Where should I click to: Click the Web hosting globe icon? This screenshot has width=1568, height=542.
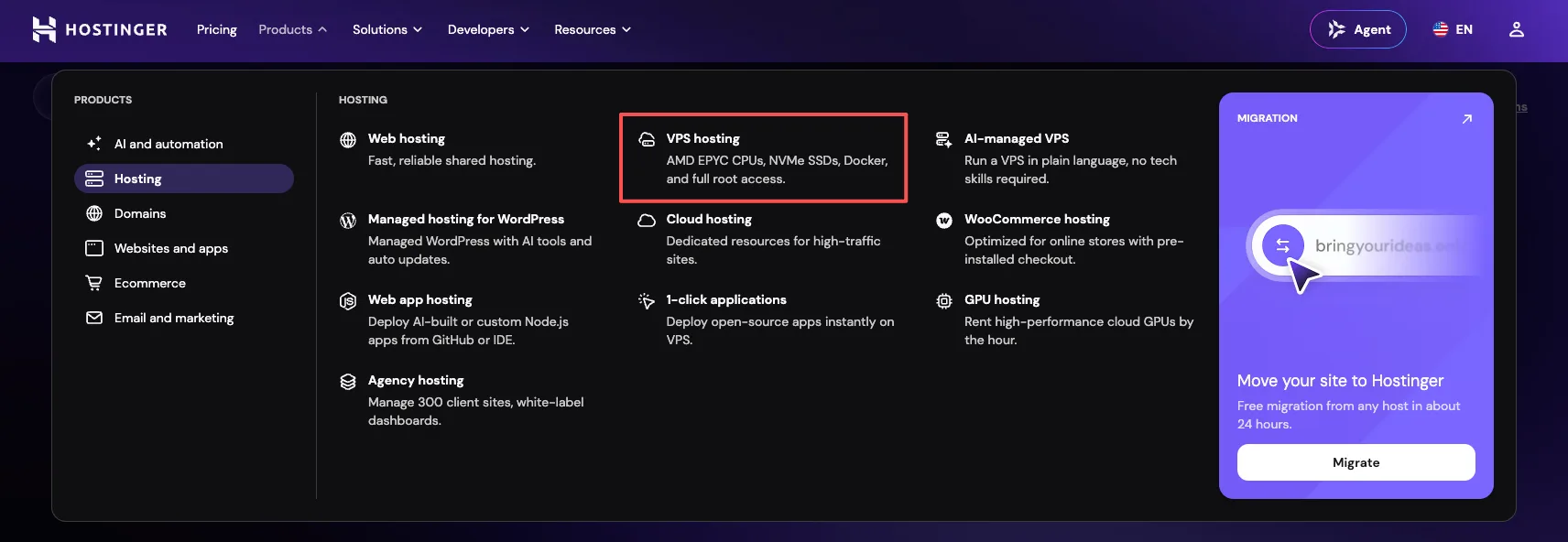point(348,140)
